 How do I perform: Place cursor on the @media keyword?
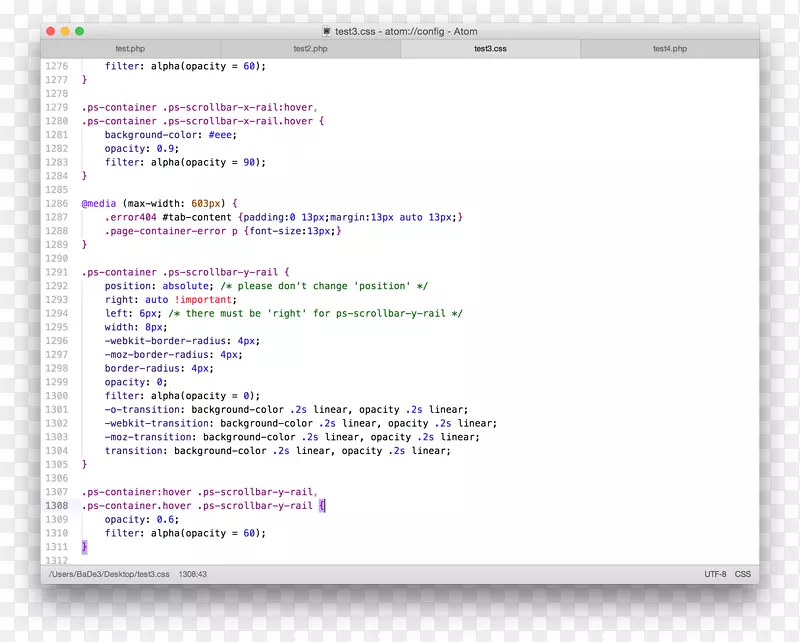tap(98, 203)
